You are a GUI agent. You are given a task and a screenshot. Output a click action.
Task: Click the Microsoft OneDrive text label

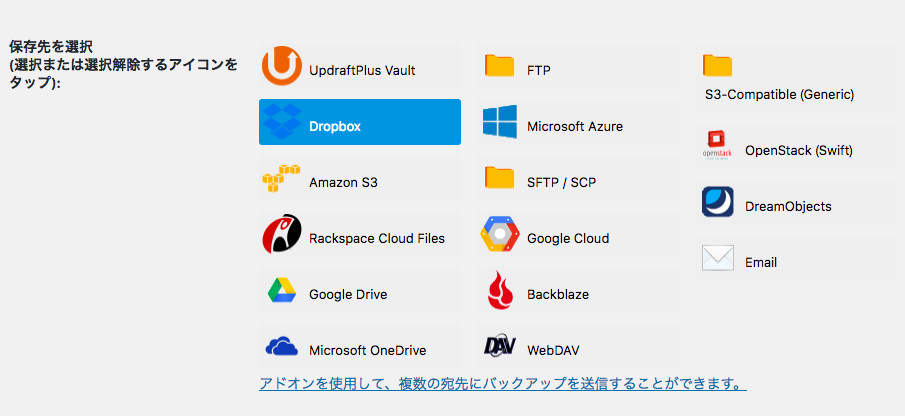tap(368, 350)
